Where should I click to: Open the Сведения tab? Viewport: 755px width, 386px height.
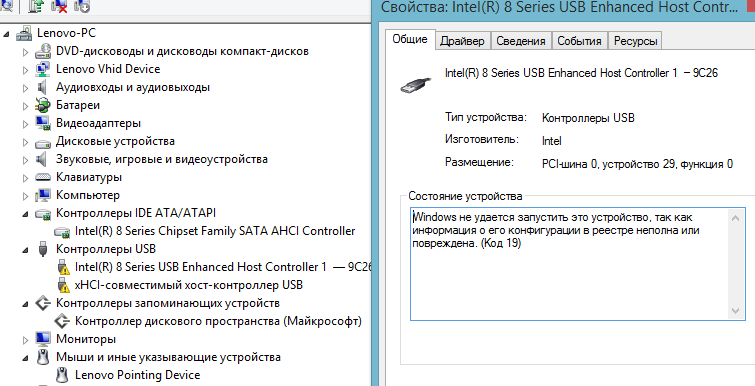tap(521, 41)
